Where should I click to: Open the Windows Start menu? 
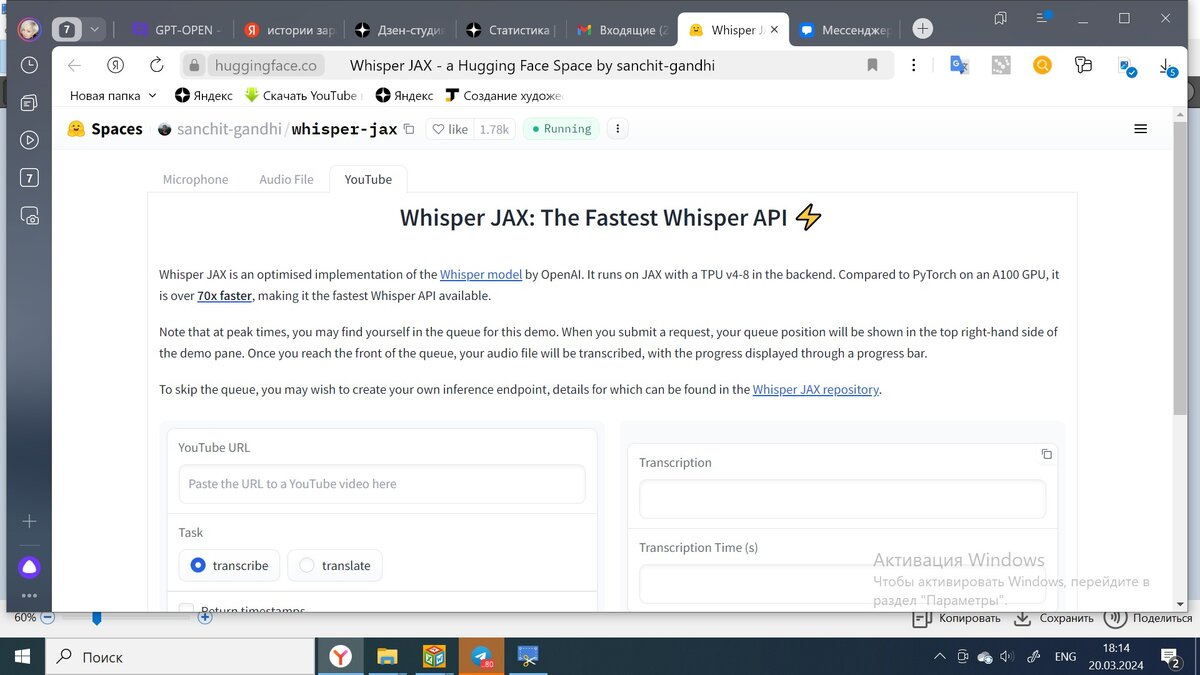click(x=22, y=657)
